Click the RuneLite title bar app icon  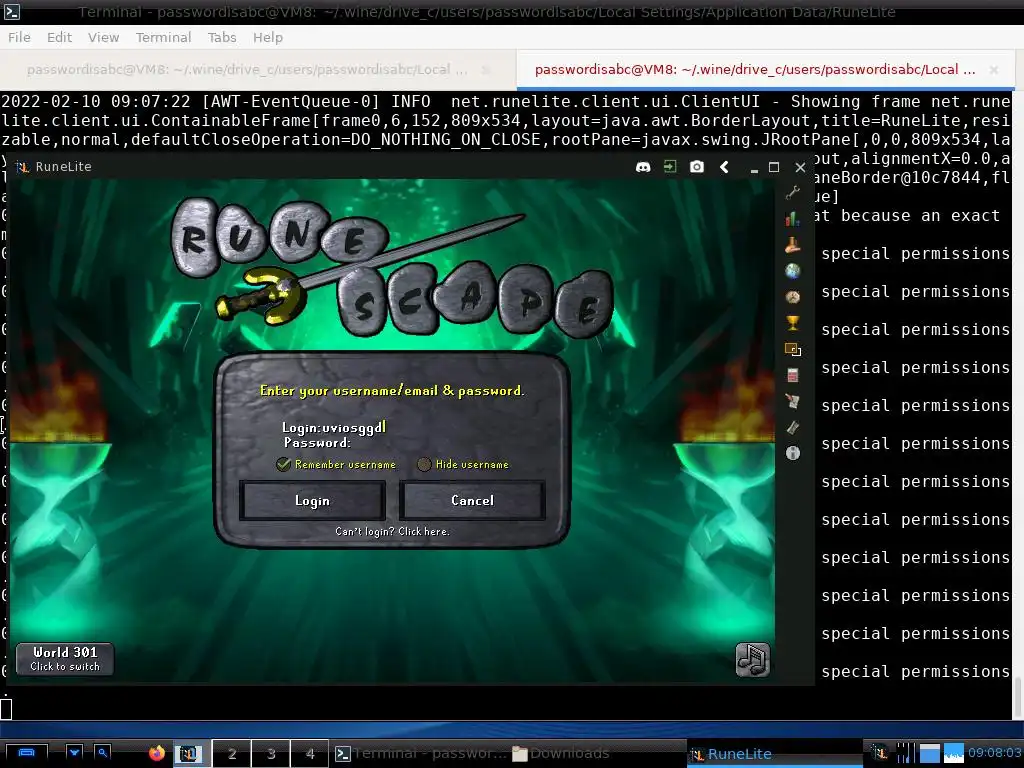coord(23,167)
